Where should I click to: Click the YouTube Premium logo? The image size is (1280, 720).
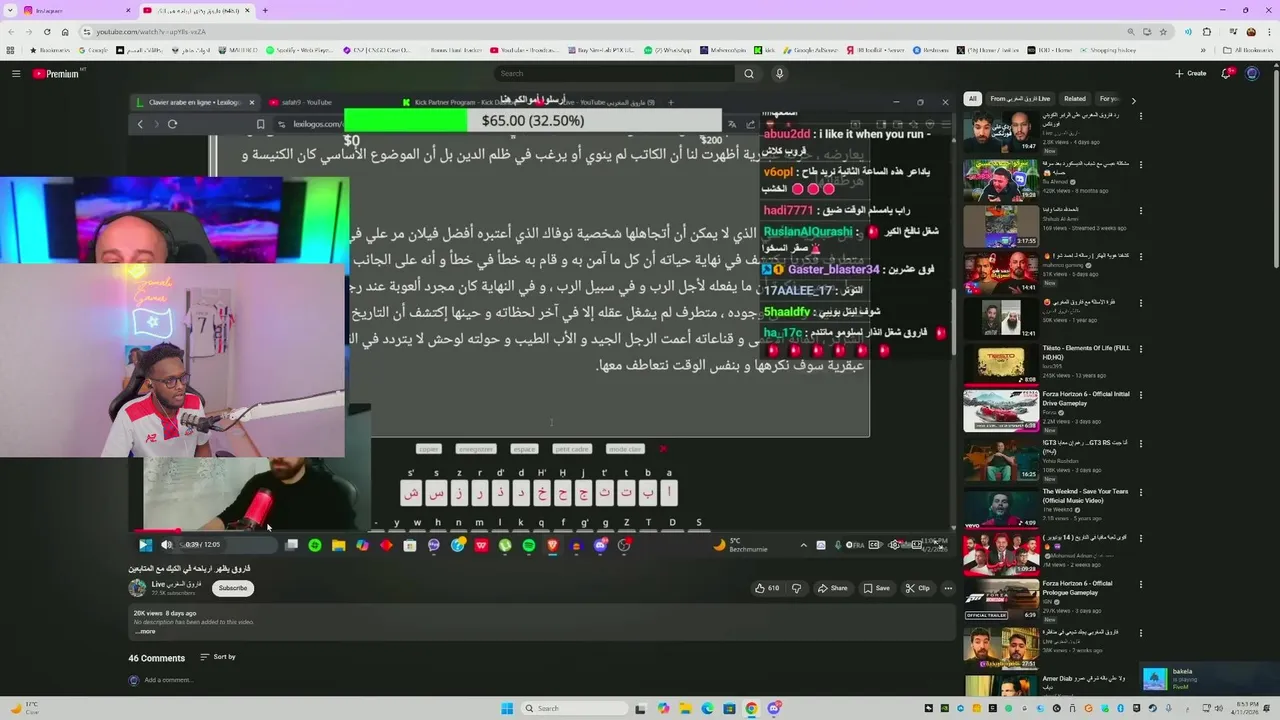click(56, 73)
